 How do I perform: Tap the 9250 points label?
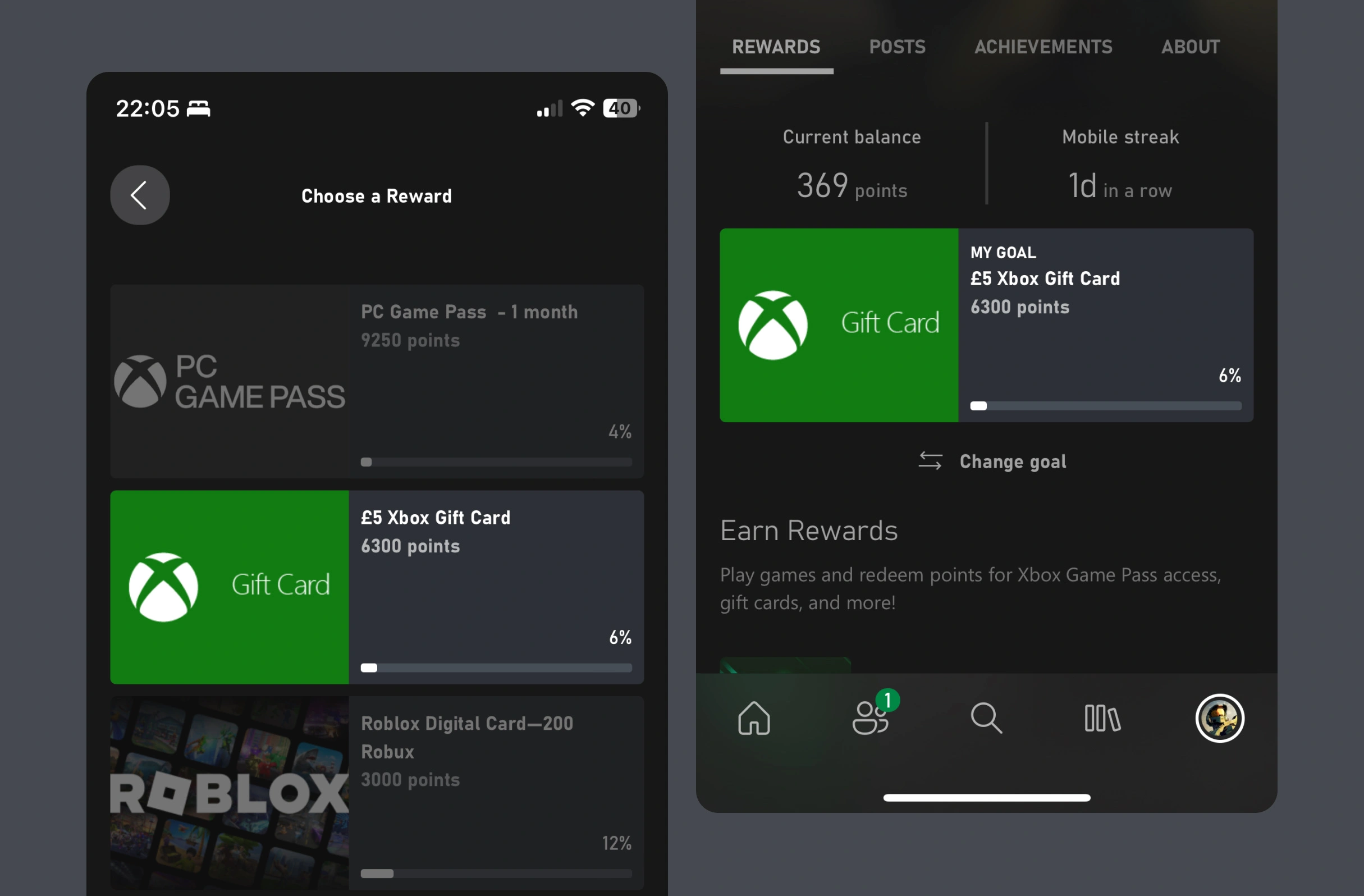coord(410,341)
